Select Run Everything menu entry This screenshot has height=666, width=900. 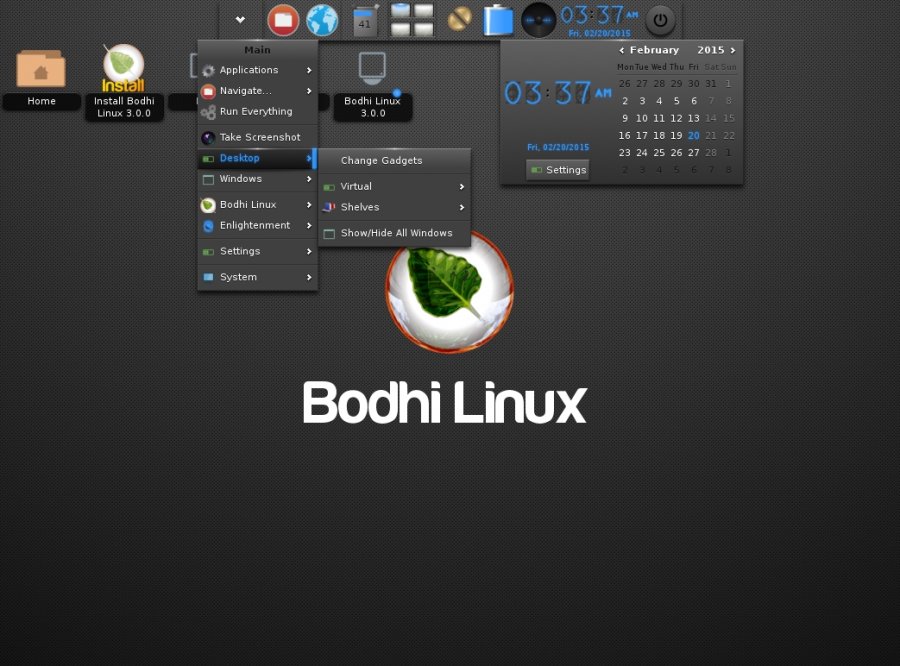tap(257, 111)
